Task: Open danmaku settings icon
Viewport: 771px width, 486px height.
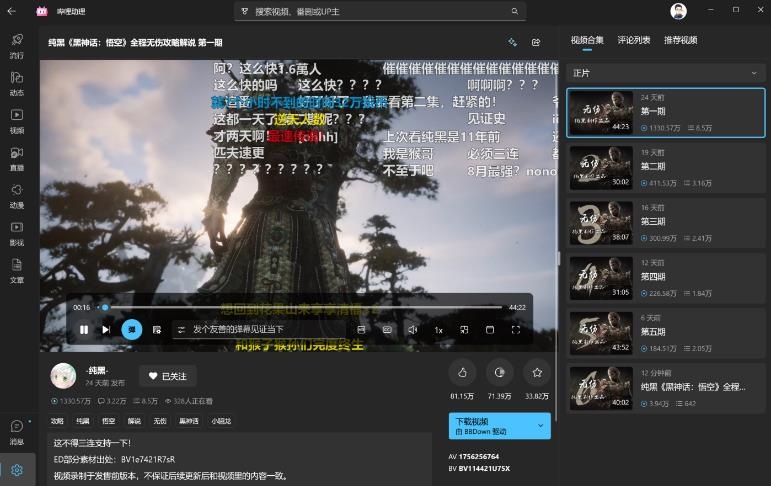Action: click(157, 330)
